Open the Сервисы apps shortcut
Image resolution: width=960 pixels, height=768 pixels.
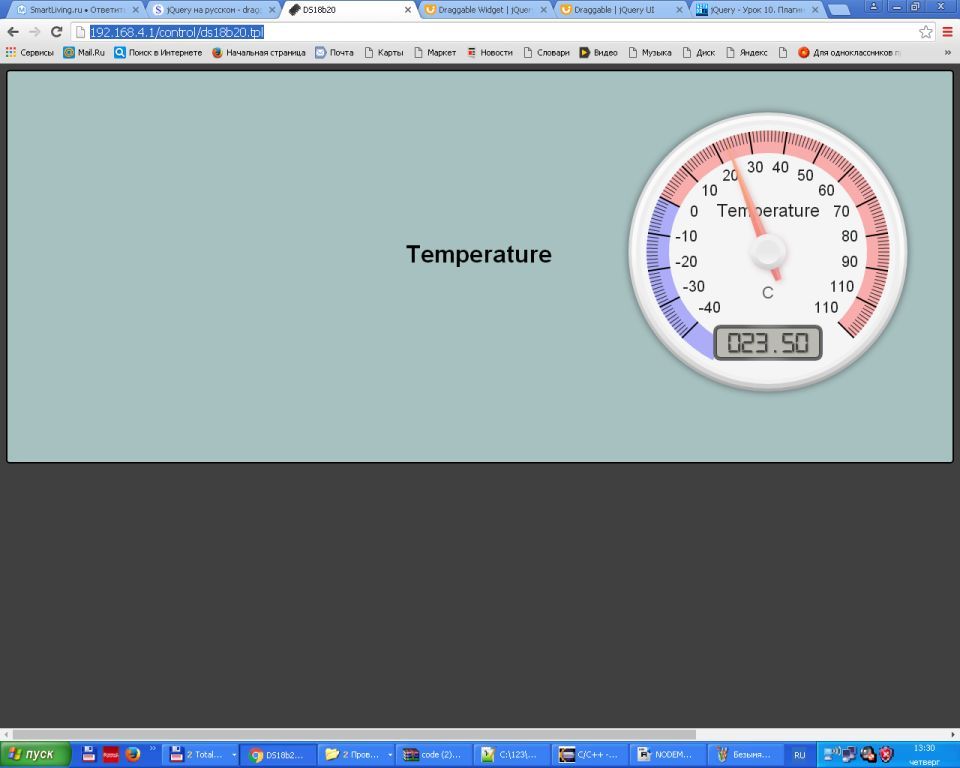coord(29,53)
